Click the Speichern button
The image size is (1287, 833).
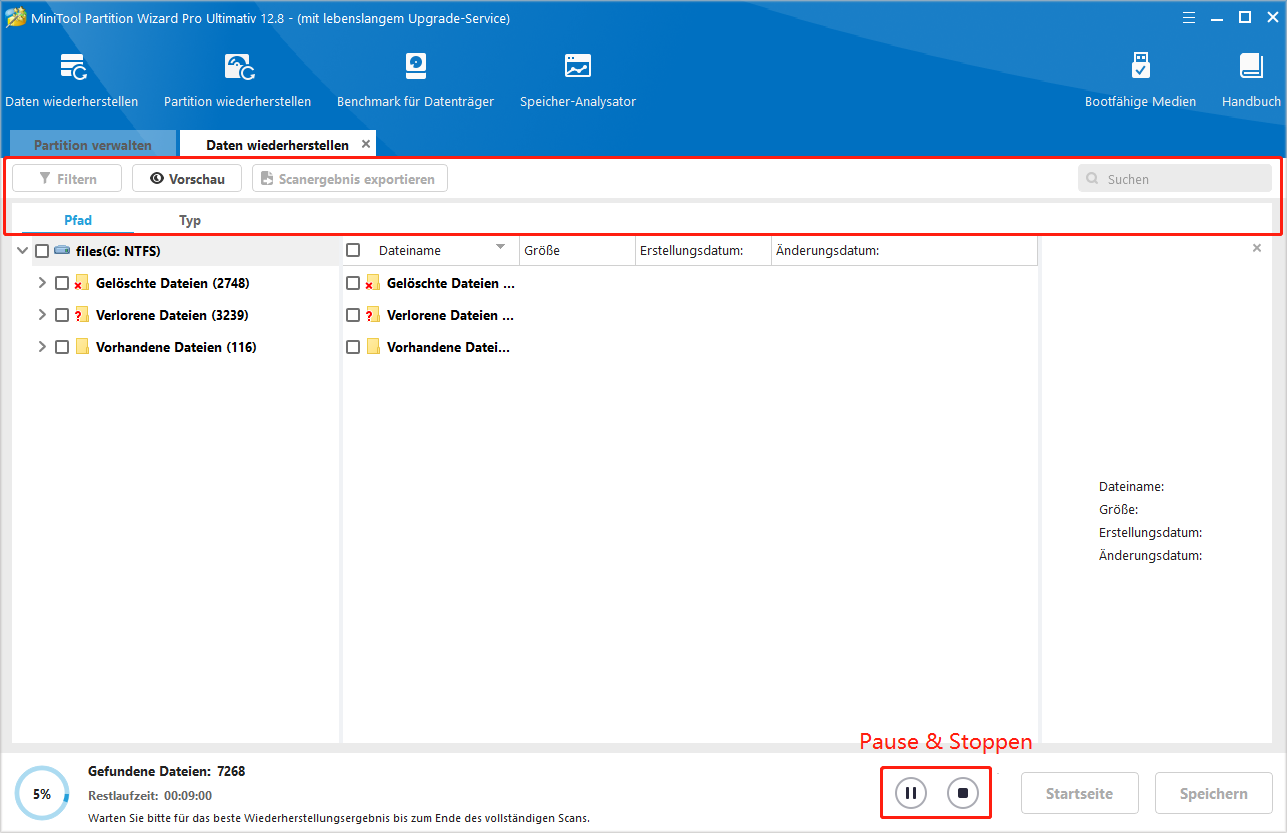coord(1214,793)
